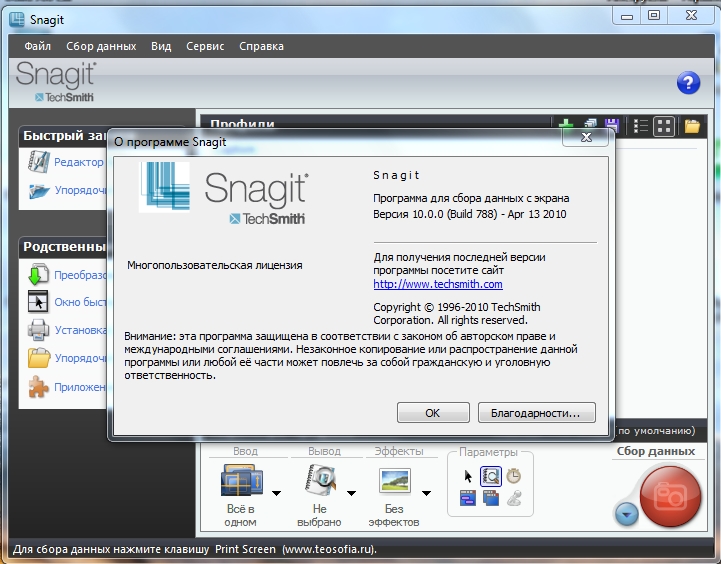Click the Многопользовательская лицензия text
This screenshot has width=721, height=564.
coord(215,265)
